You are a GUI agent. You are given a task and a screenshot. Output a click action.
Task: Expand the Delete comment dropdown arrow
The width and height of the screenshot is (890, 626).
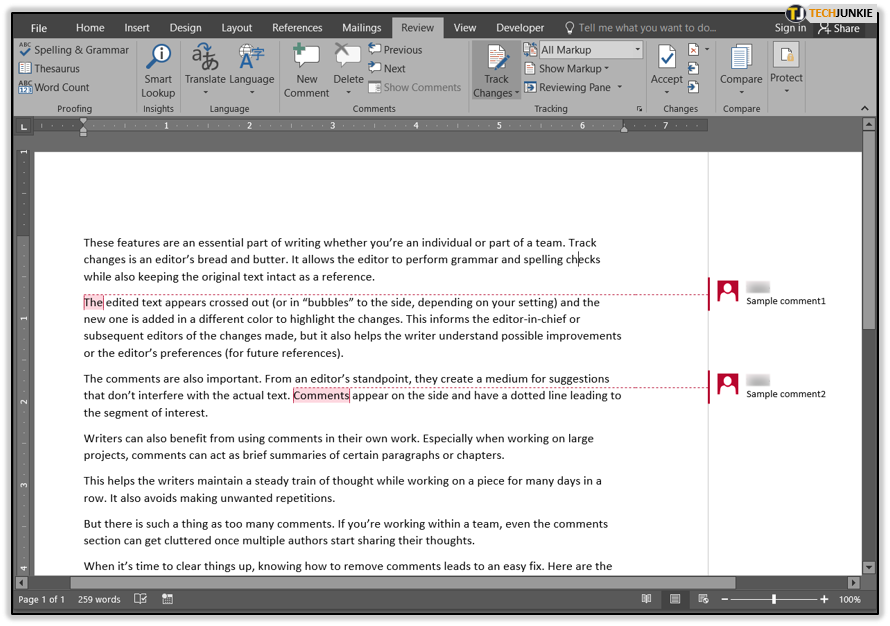[x=348, y=93]
